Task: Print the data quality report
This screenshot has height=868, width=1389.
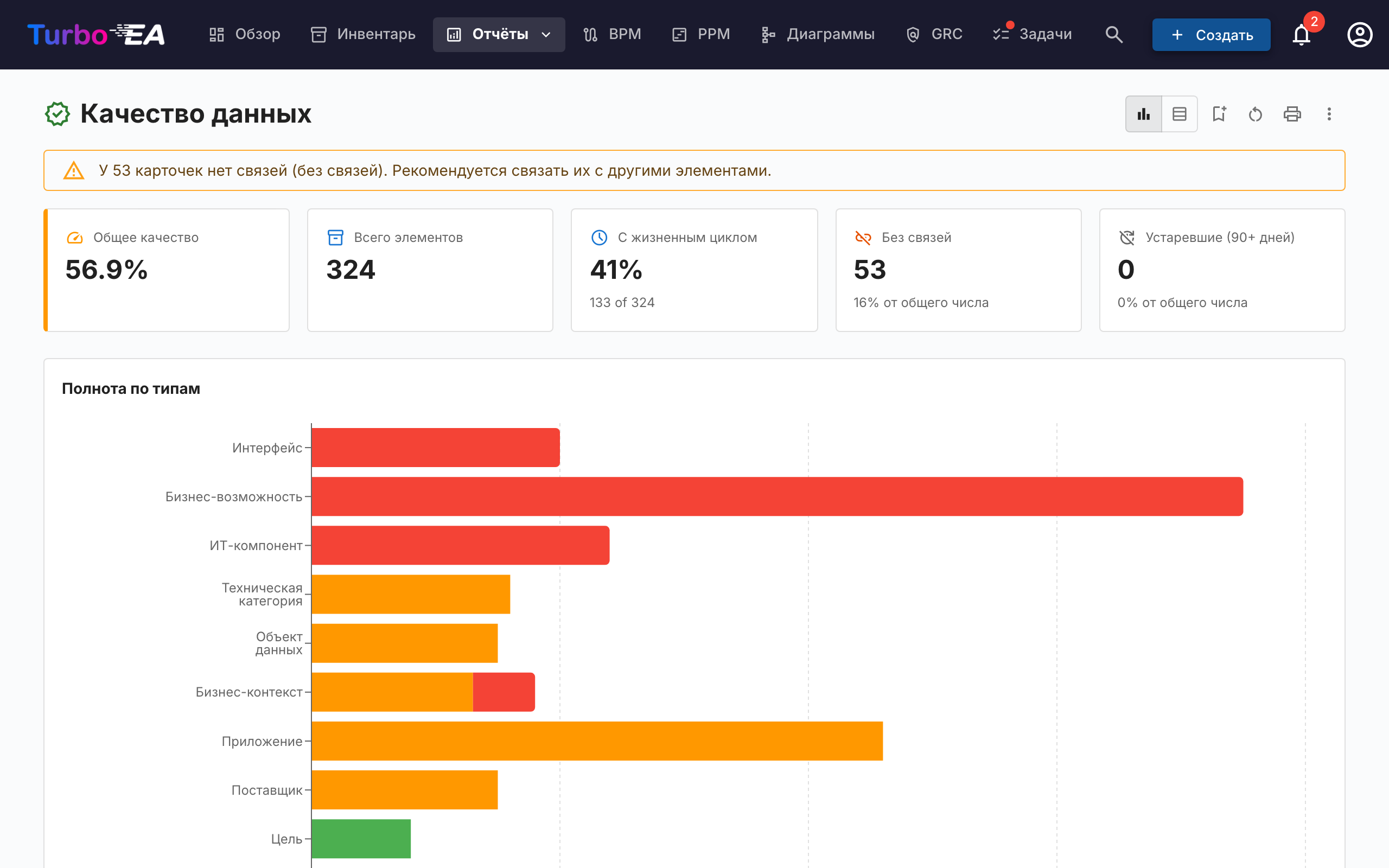Action: coord(1292,114)
